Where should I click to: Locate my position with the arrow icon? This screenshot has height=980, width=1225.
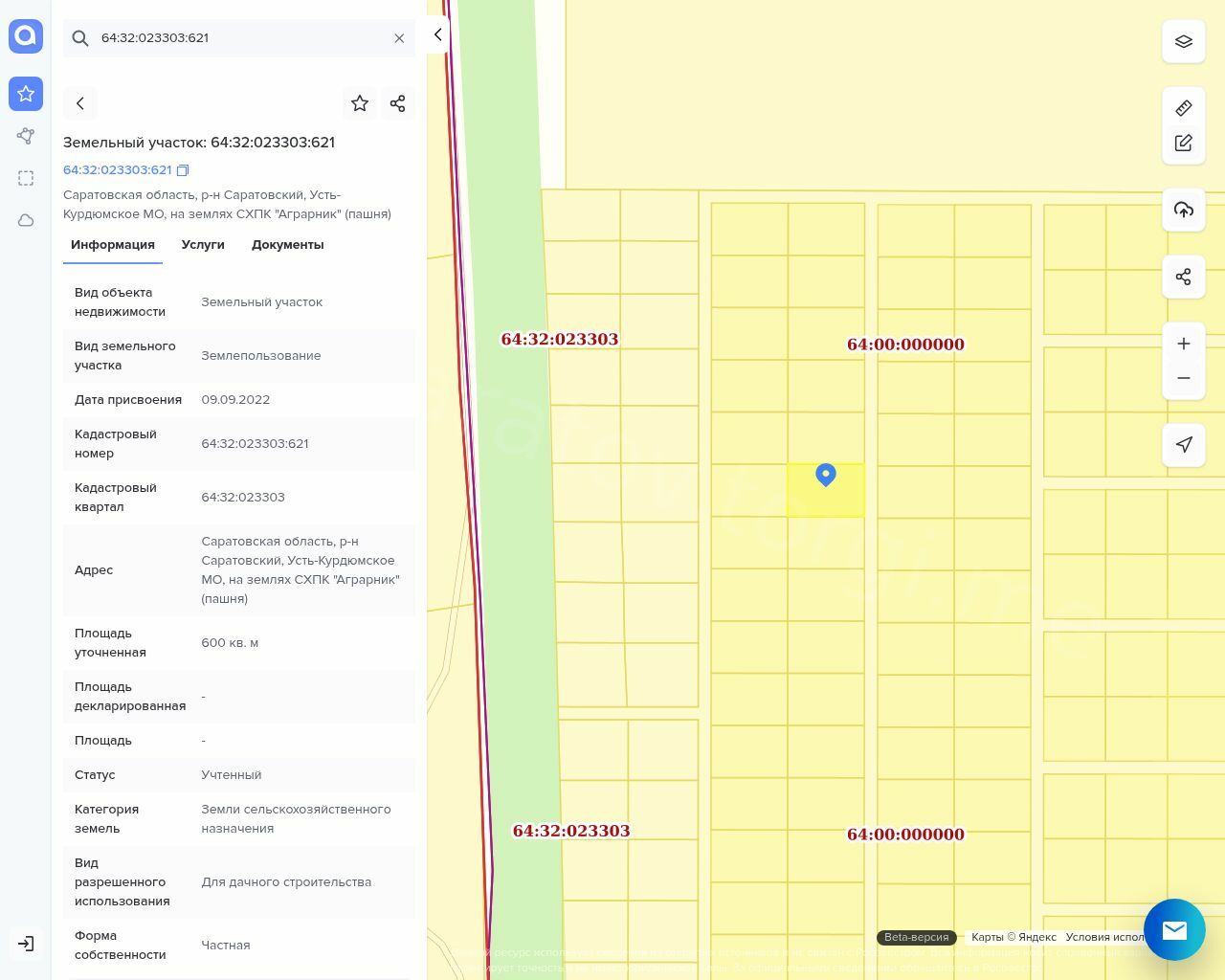click(1183, 444)
